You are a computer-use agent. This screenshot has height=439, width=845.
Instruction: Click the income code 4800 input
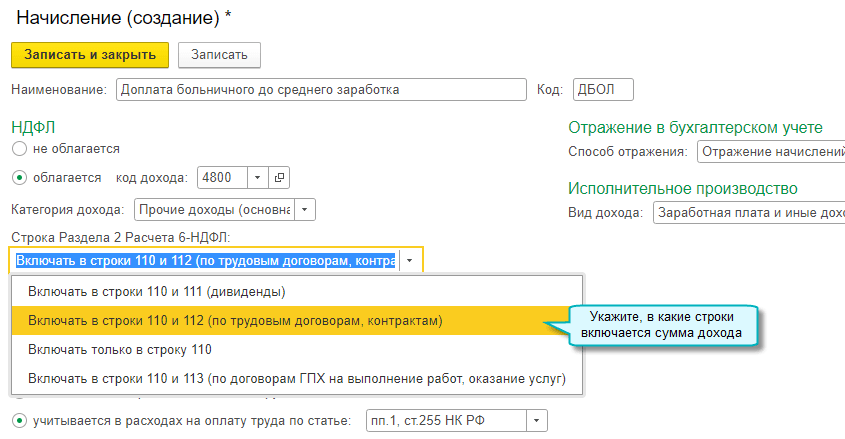pos(222,177)
